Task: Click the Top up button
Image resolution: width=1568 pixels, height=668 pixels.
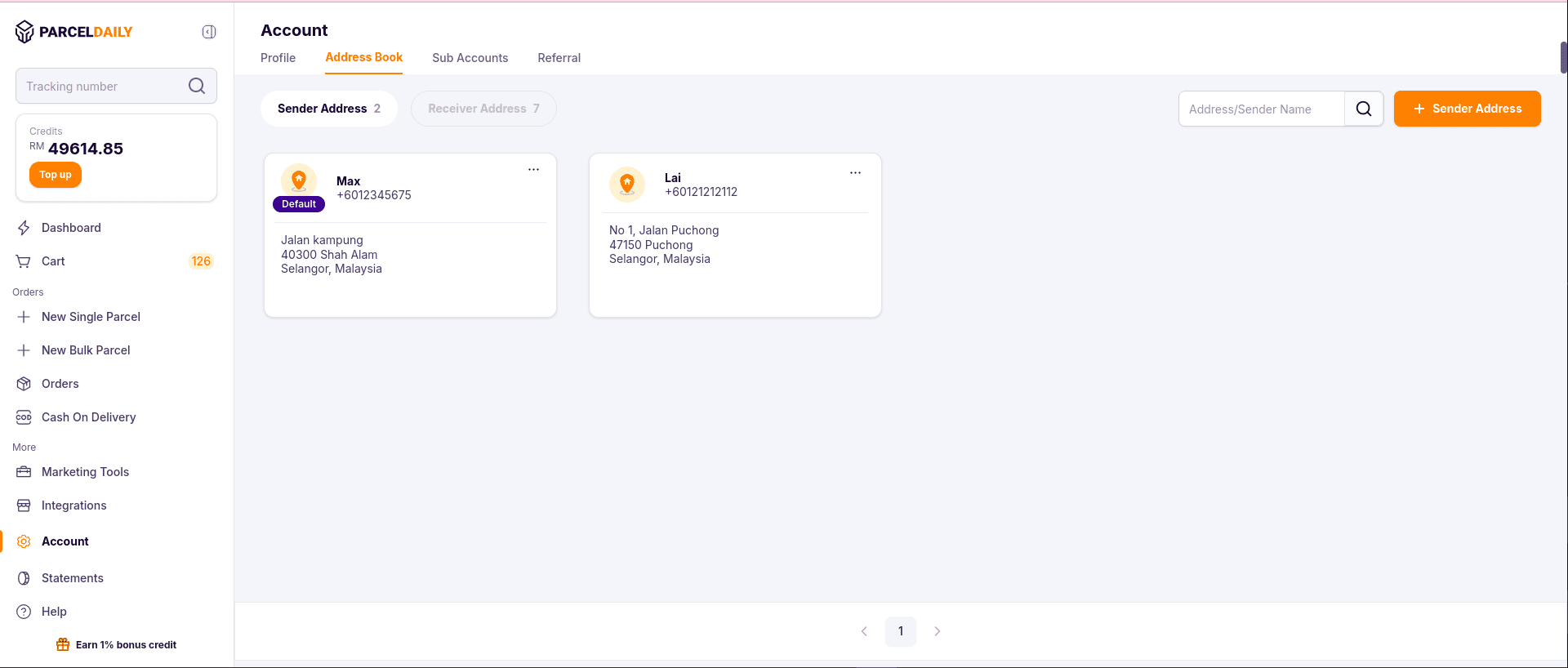Action: click(56, 175)
